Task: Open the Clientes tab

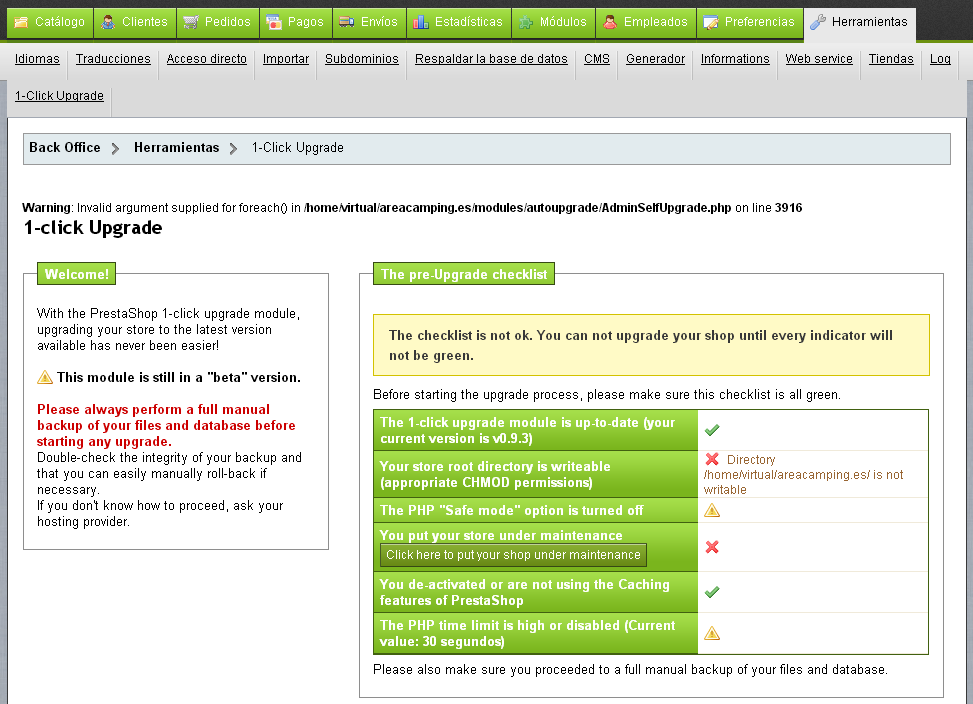Action: coord(135,22)
